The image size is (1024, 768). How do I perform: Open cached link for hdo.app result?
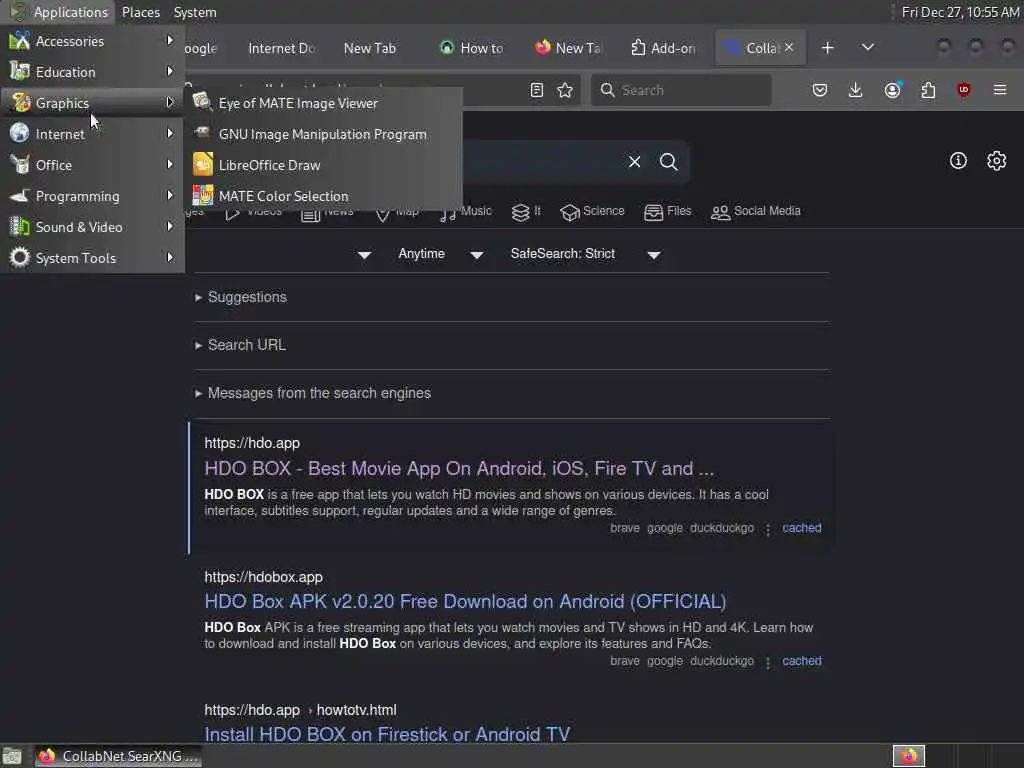coord(801,528)
